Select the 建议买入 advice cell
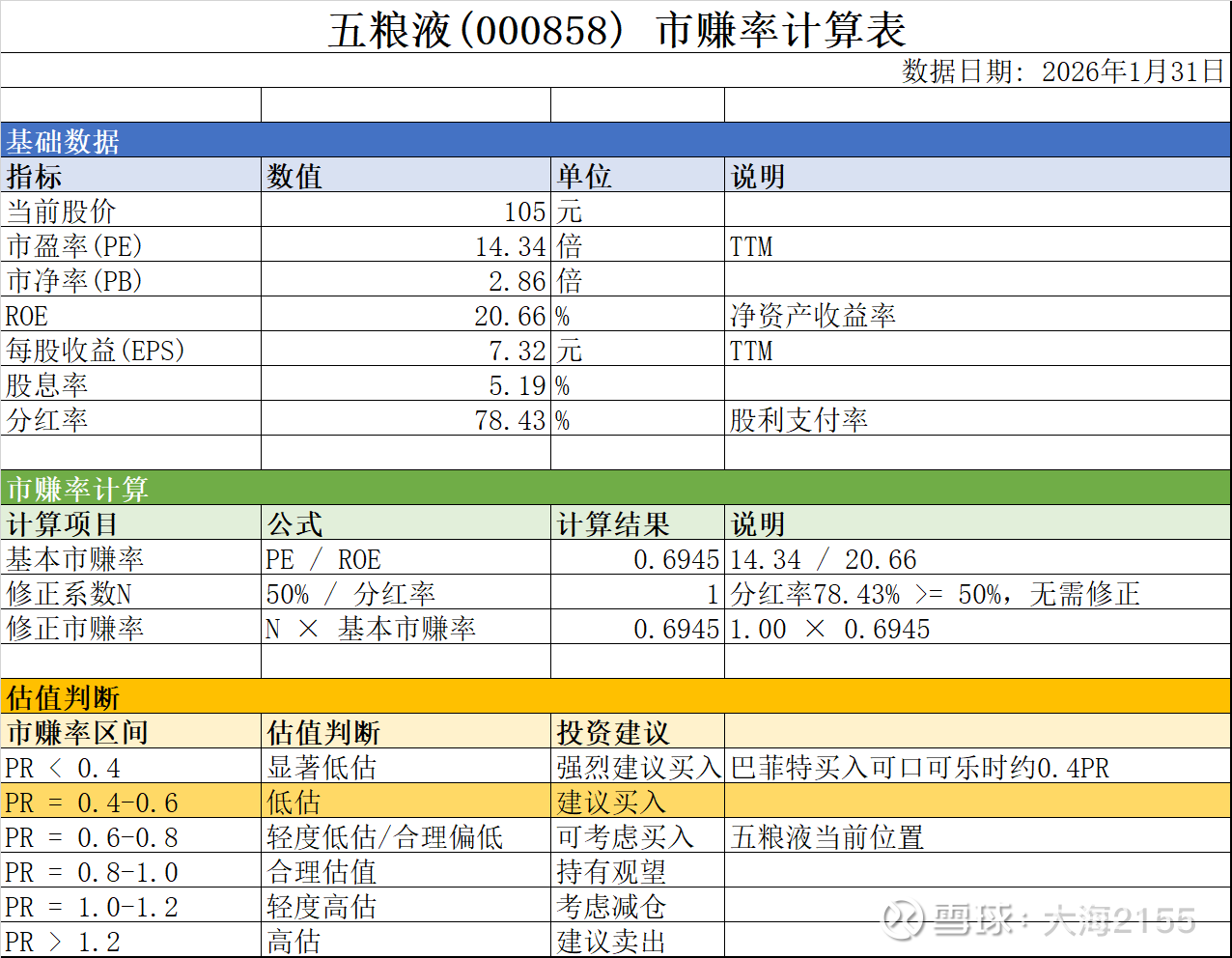This screenshot has width=1232, height=958. [x=637, y=801]
